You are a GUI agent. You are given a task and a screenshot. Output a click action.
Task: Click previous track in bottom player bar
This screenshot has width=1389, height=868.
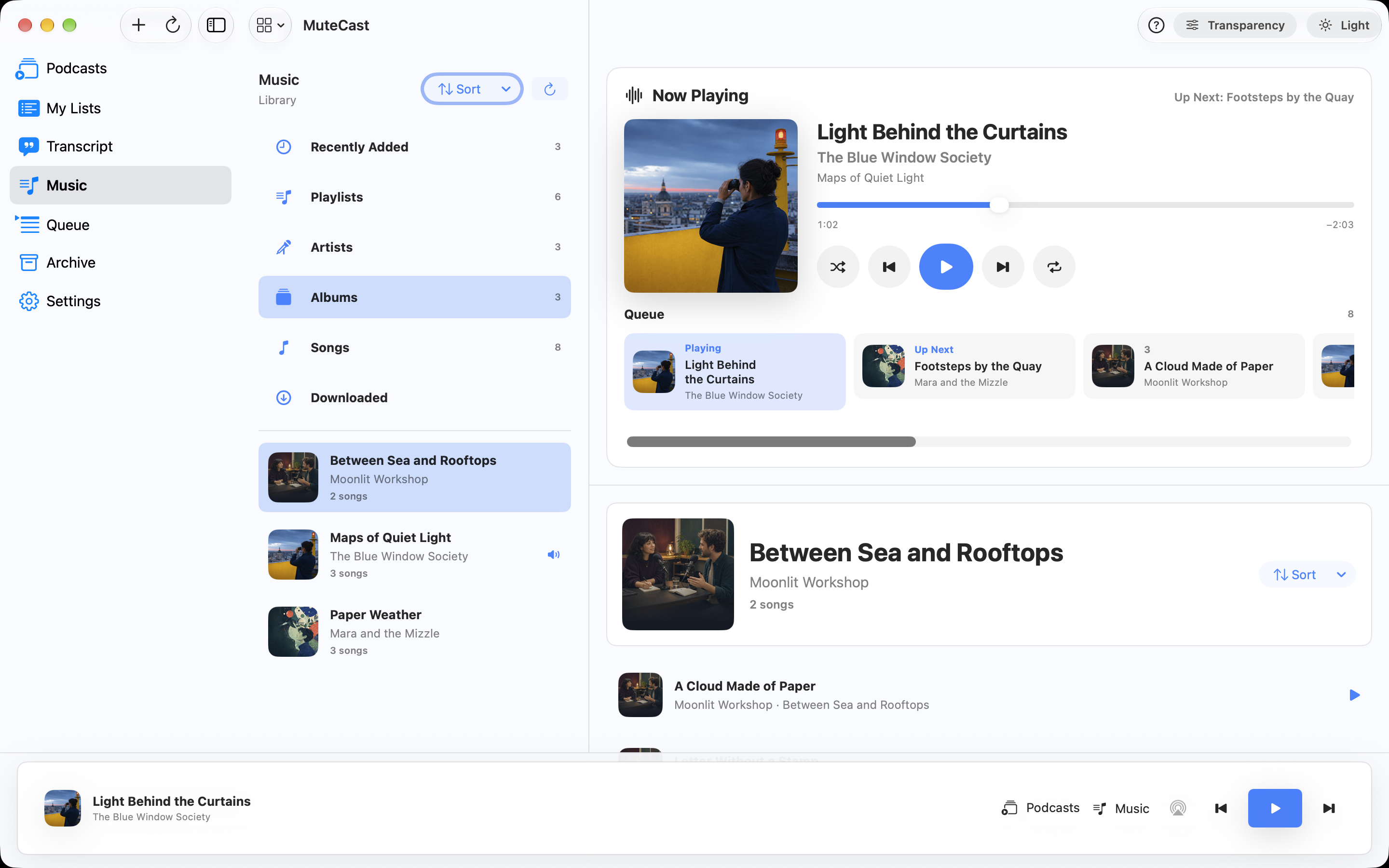coord(1221,808)
